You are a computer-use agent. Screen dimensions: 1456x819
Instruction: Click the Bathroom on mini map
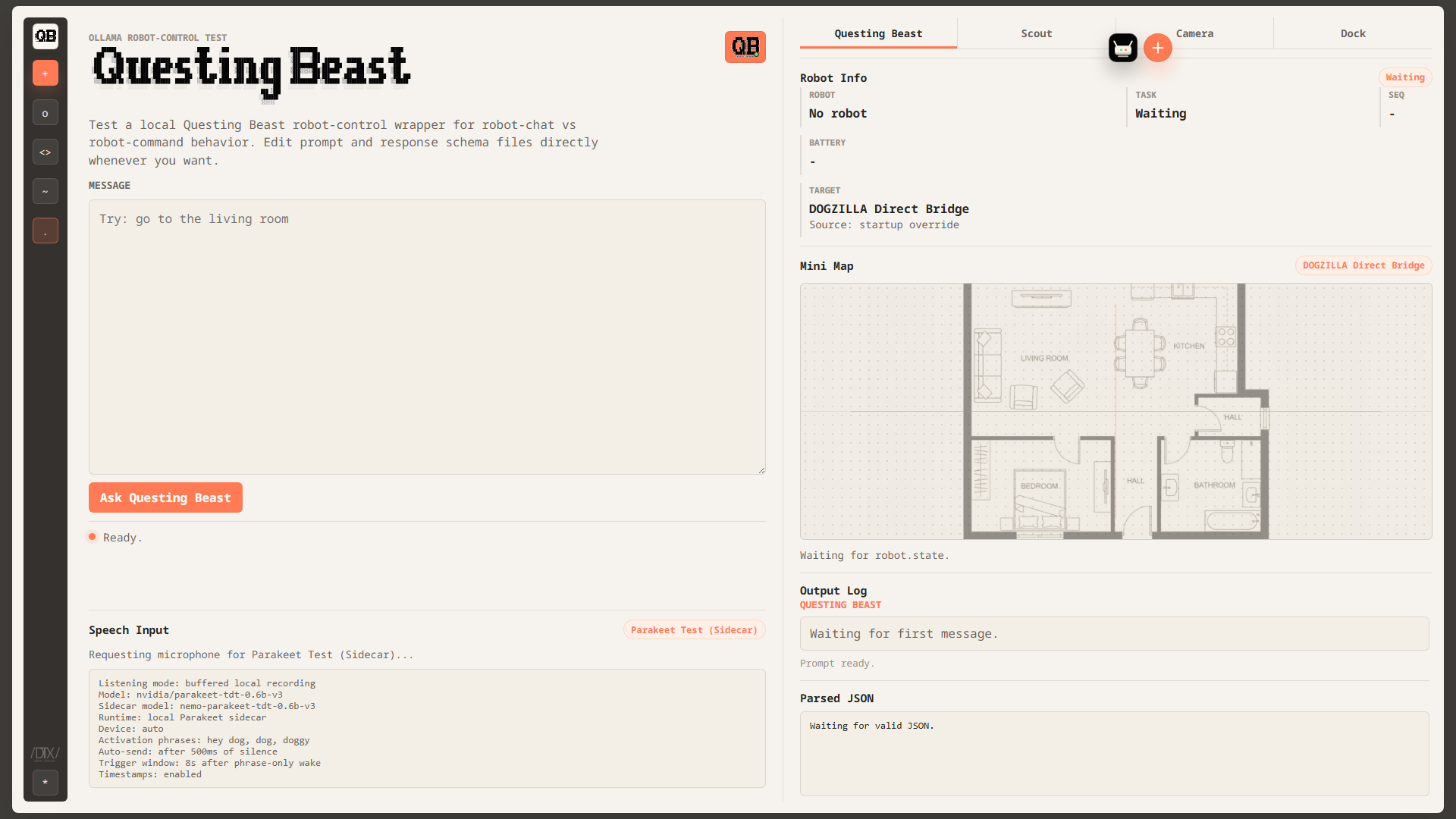1214,485
